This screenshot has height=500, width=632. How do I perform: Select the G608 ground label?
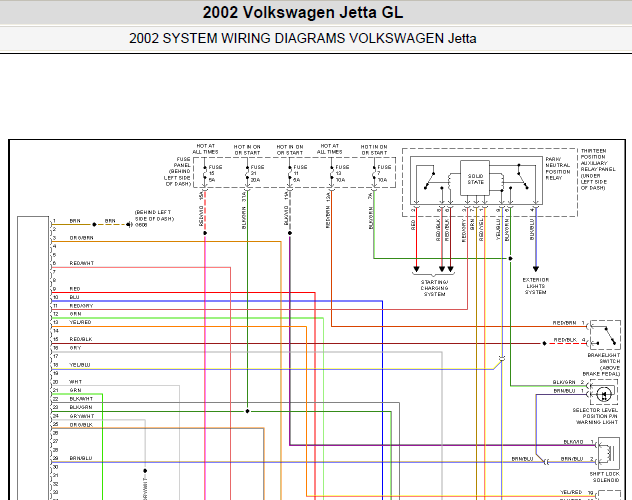[x=141, y=225]
